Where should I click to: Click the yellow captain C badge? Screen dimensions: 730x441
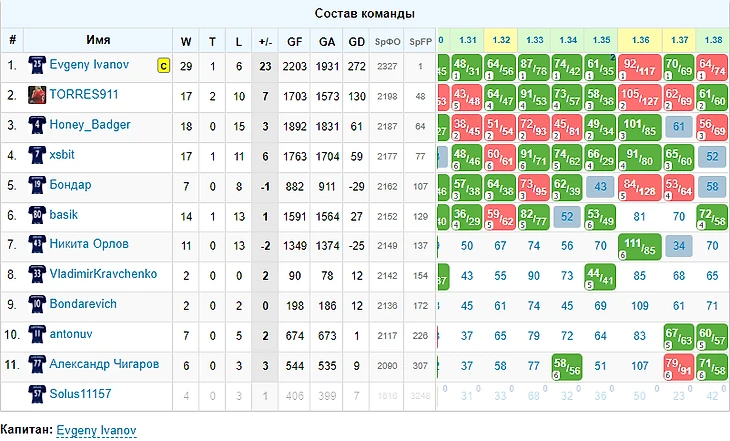(162, 66)
